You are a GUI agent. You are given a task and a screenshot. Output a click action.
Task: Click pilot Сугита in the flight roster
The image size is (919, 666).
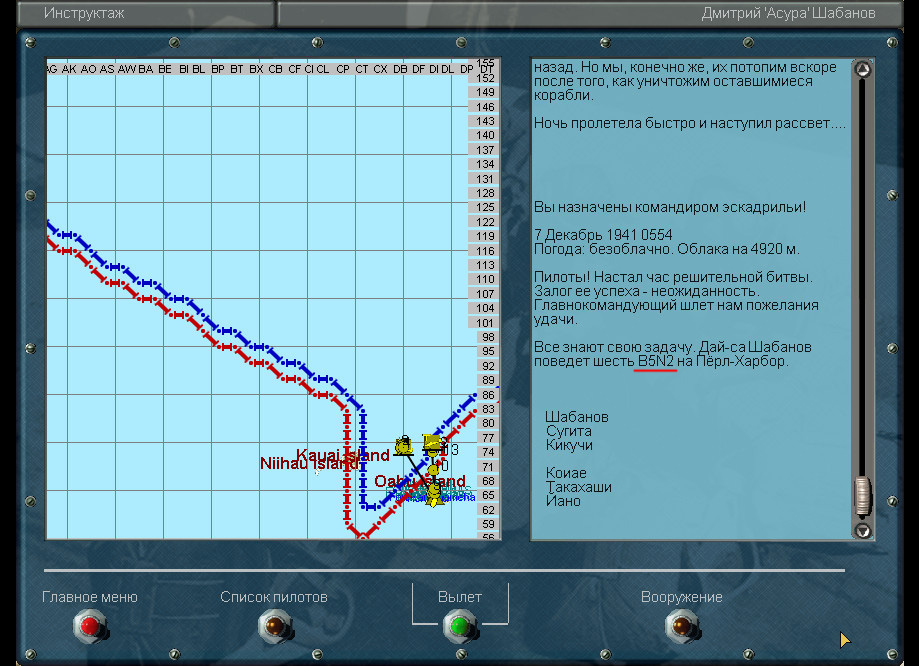[569, 431]
